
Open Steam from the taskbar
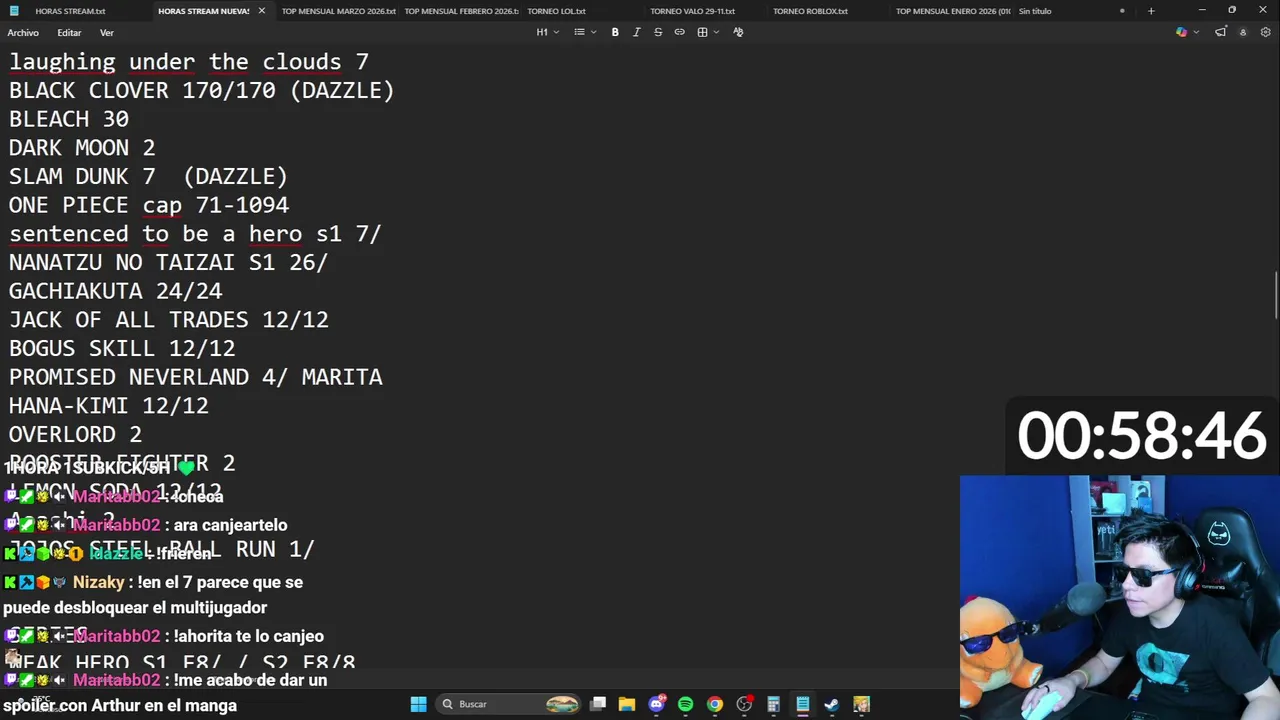pos(832,704)
